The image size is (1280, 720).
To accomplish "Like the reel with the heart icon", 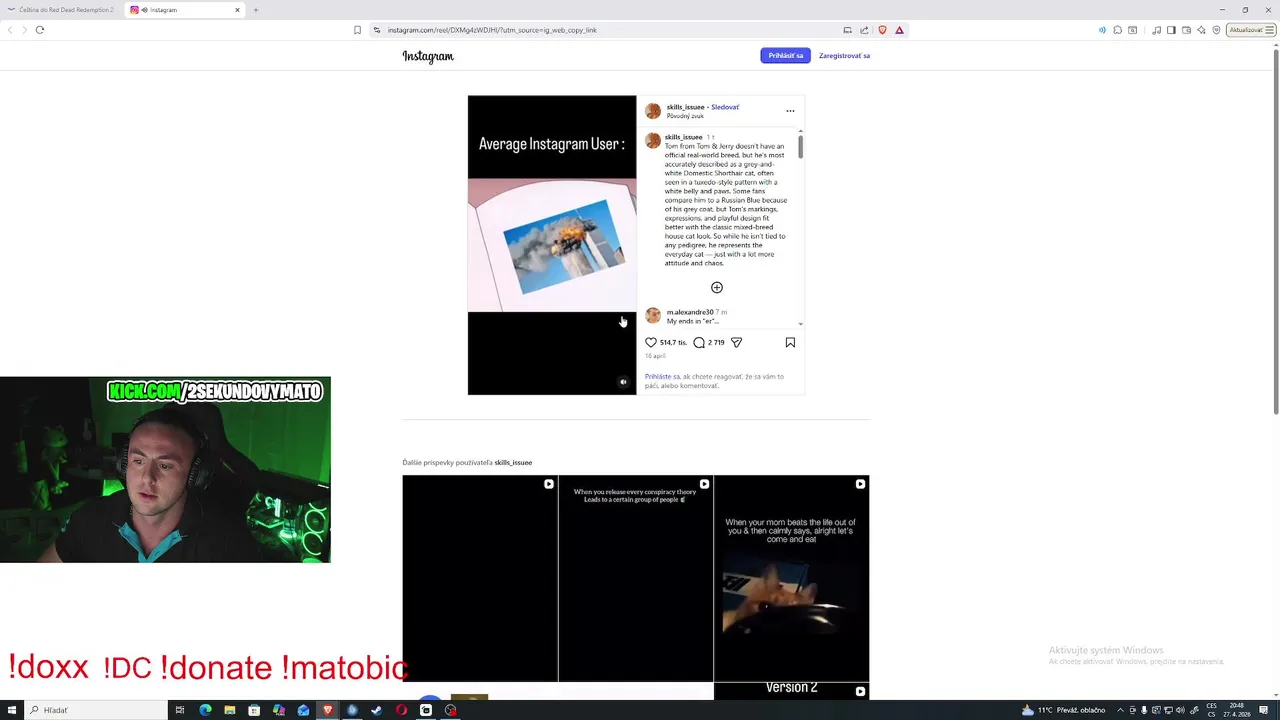I will tap(651, 342).
